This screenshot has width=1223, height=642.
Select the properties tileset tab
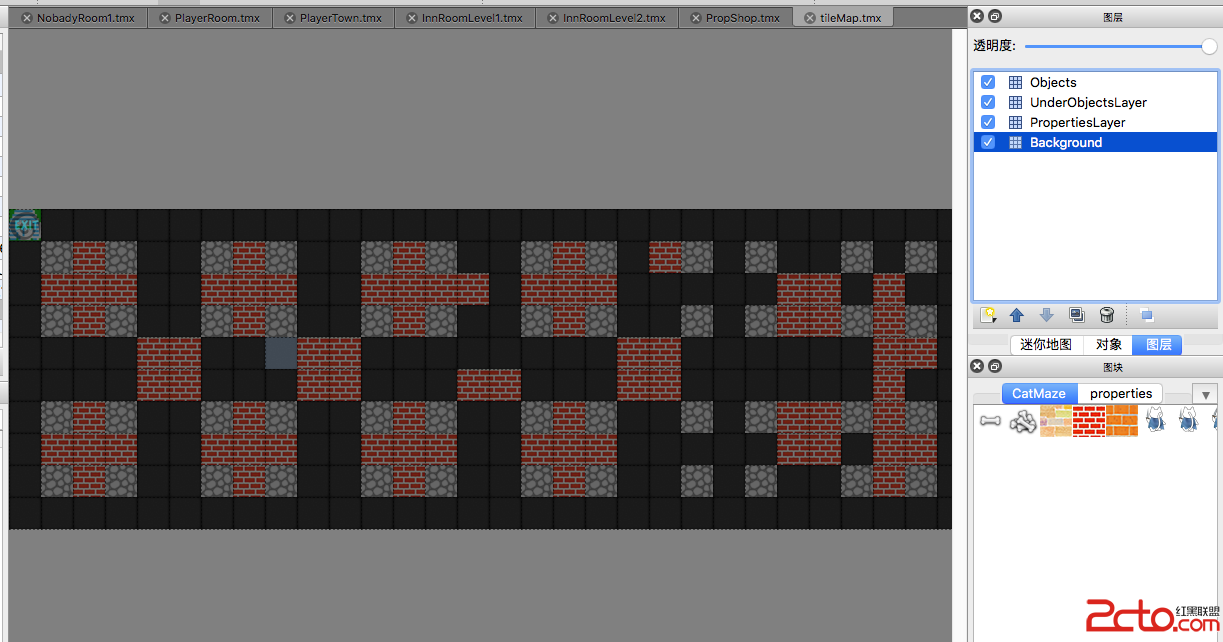point(1121,393)
